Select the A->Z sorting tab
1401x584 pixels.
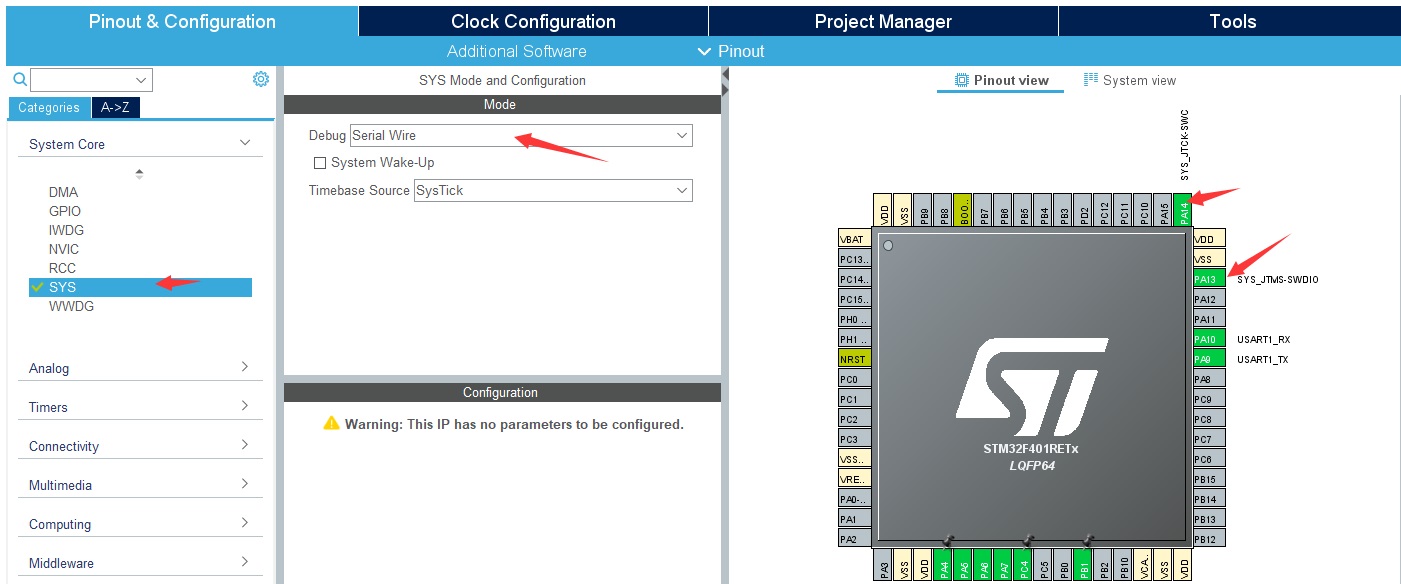tap(116, 108)
